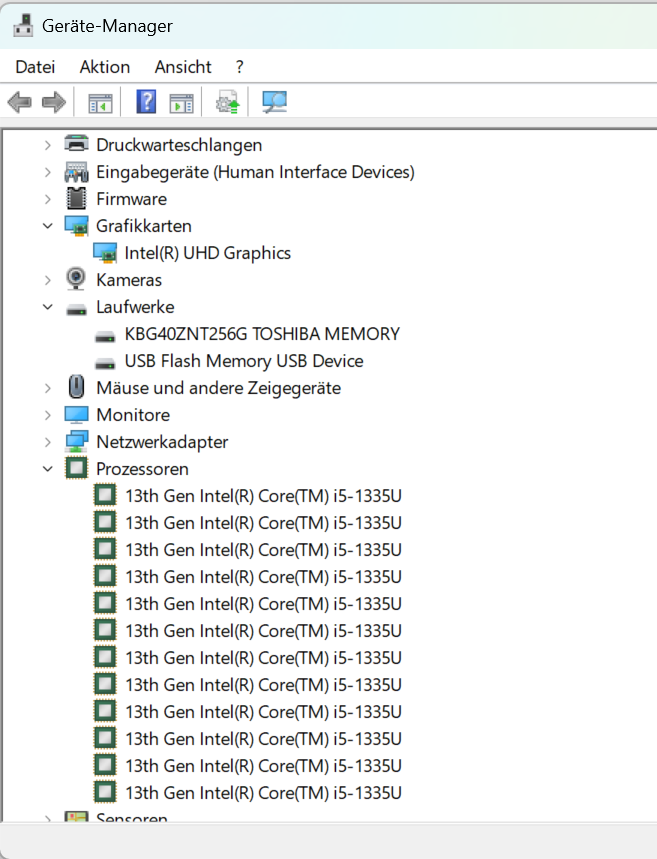The height and width of the screenshot is (859, 657).
Task: Select the Intel(R) UHD Graphics entry
Action: coord(208,253)
